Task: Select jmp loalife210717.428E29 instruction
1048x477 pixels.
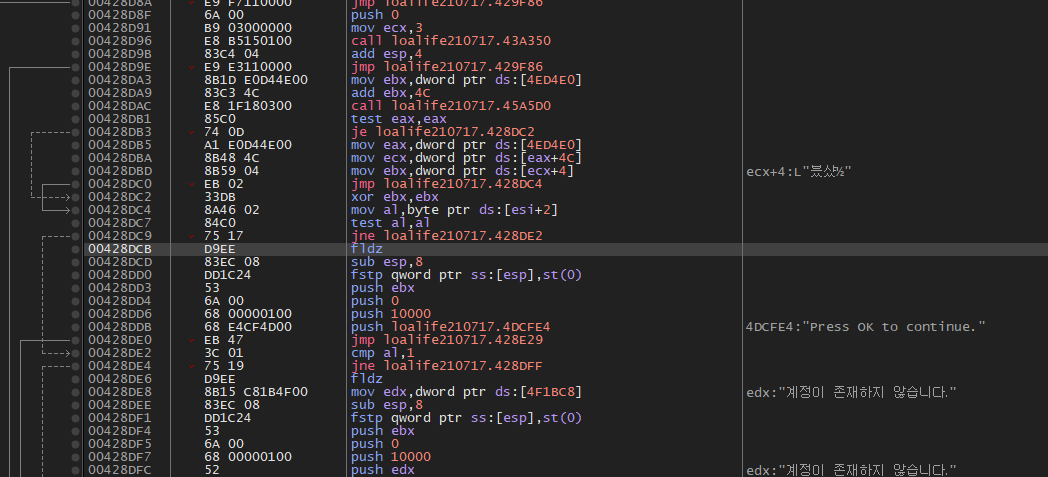Action: coord(446,340)
